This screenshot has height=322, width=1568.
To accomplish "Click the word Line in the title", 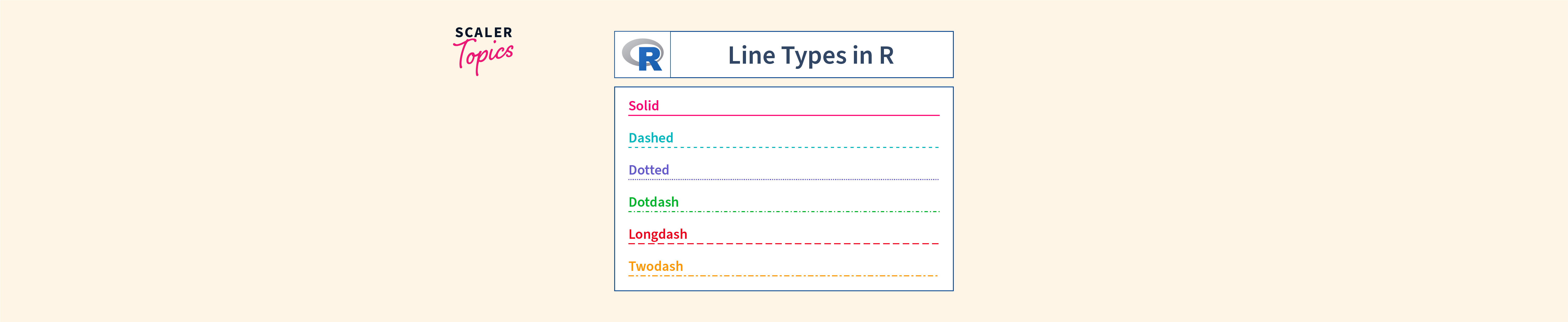I will click(751, 55).
